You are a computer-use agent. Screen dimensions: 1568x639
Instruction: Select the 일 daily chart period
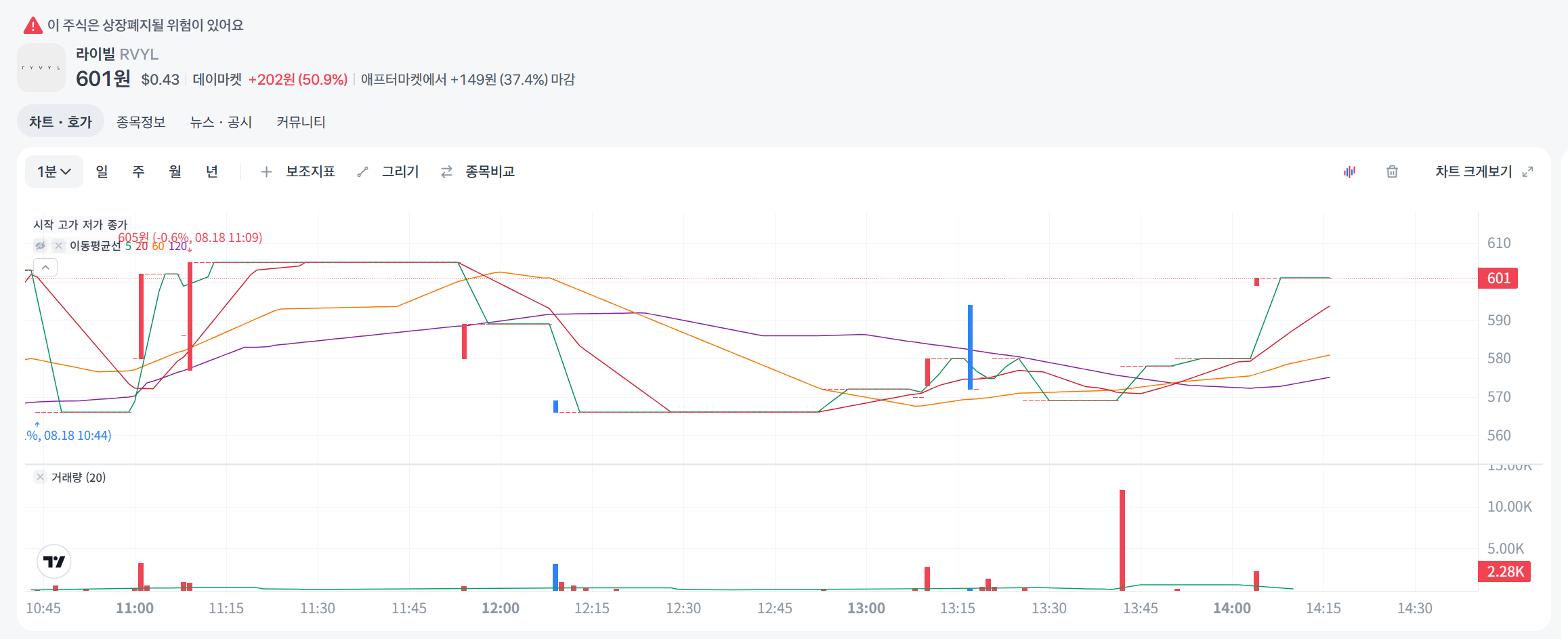tap(102, 171)
